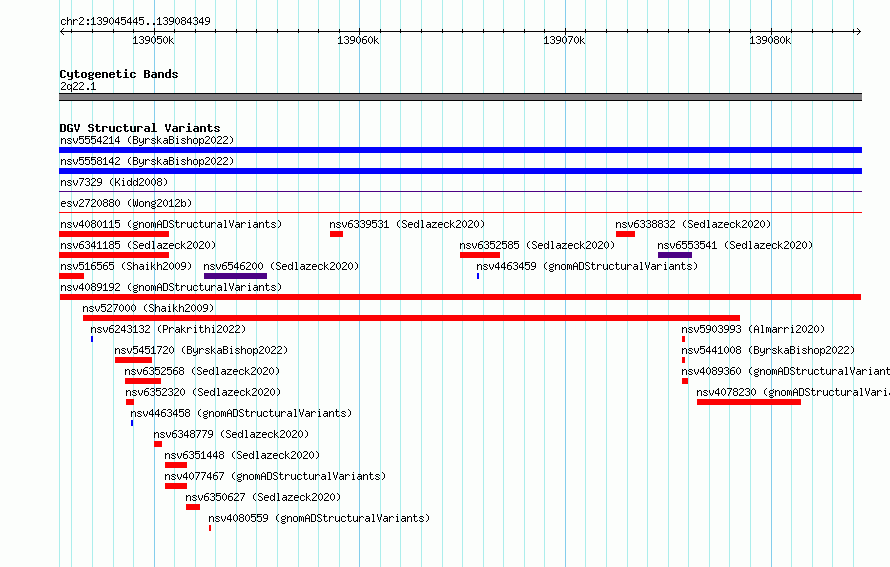Click nsv6352320 (Sedlazeck2020) label
This screenshot has height=567, width=890.
click(x=203, y=392)
